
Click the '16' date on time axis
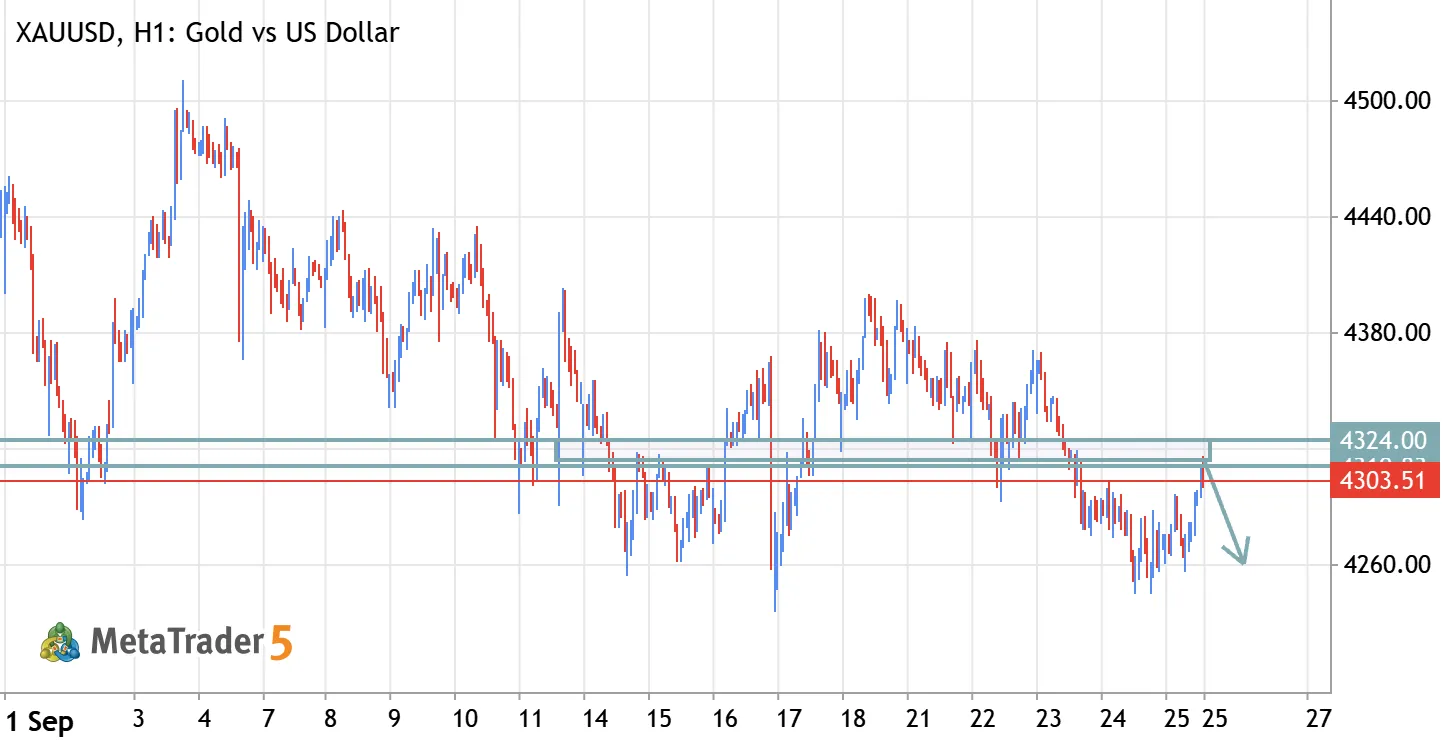(x=724, y=718)
